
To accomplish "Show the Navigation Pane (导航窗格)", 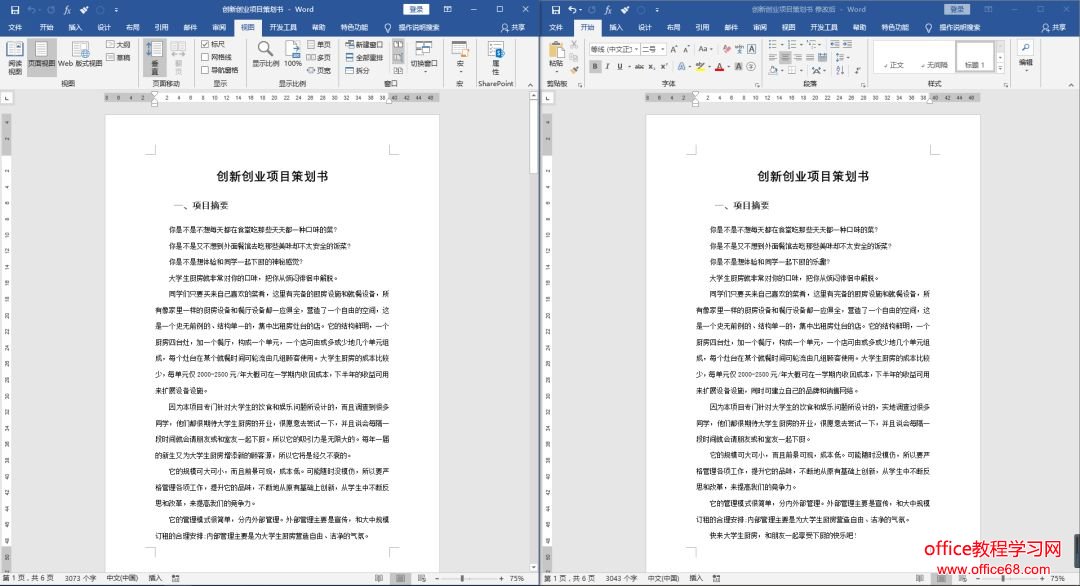I will click(205, 70).
